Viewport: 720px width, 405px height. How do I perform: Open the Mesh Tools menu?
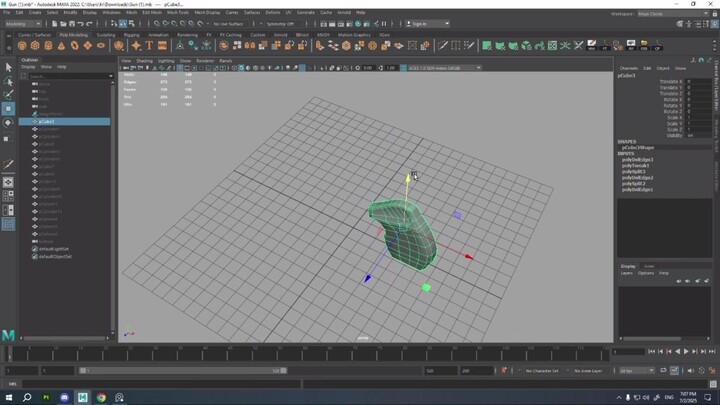[178, 12]
